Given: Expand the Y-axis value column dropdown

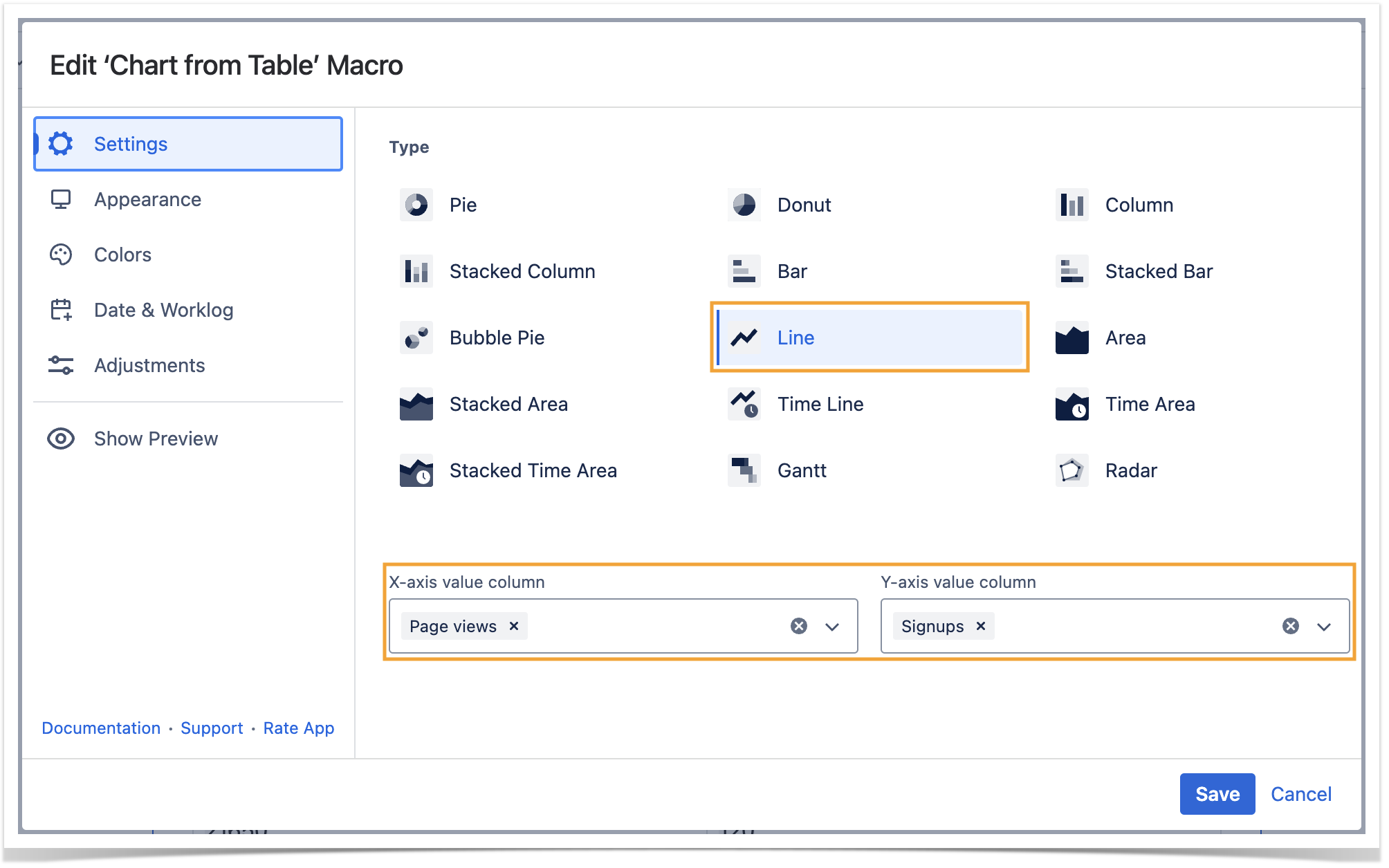Looking at the screenshot, I should (1324, 627).
